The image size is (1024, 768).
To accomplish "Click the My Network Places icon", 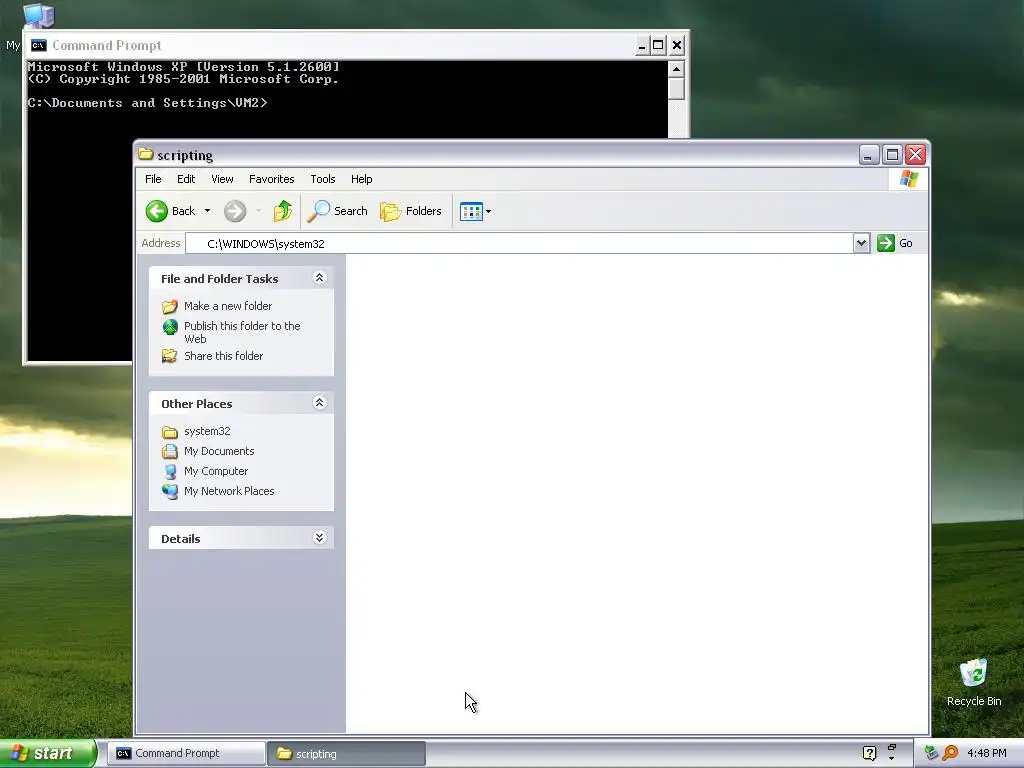I will (170, 491).
